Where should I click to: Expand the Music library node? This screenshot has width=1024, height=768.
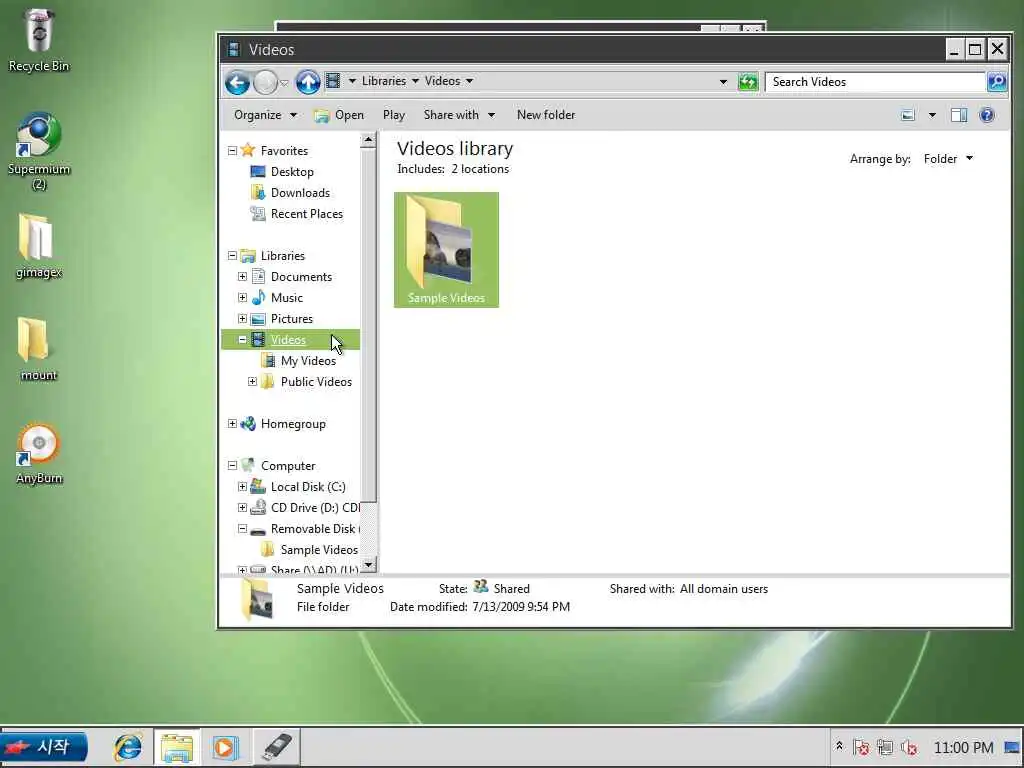point(242,298)
